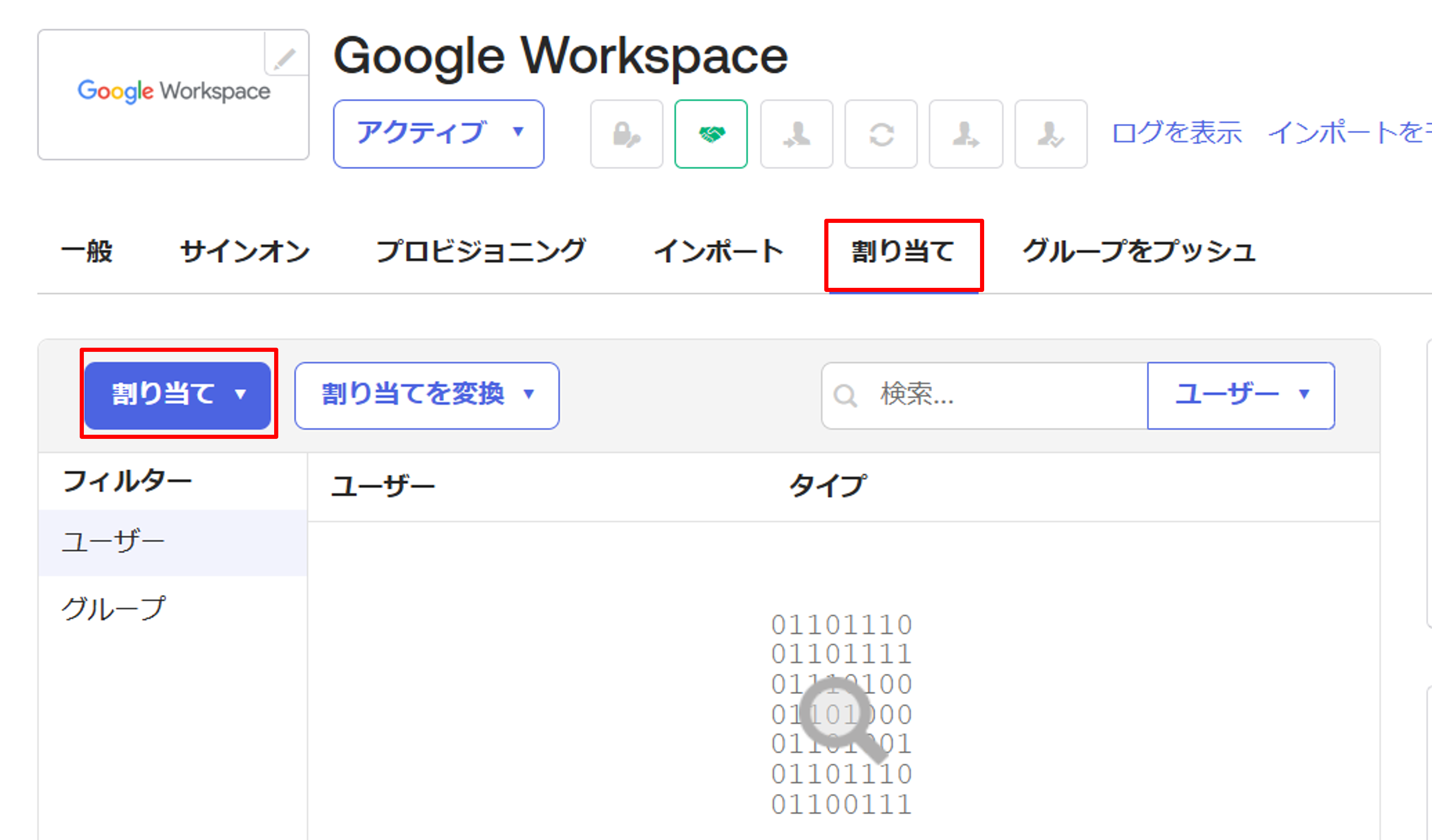This screenshot has width=1432, height=840.
Task: Switch to the サインオン tab
Action: click(x=245, y=251)
